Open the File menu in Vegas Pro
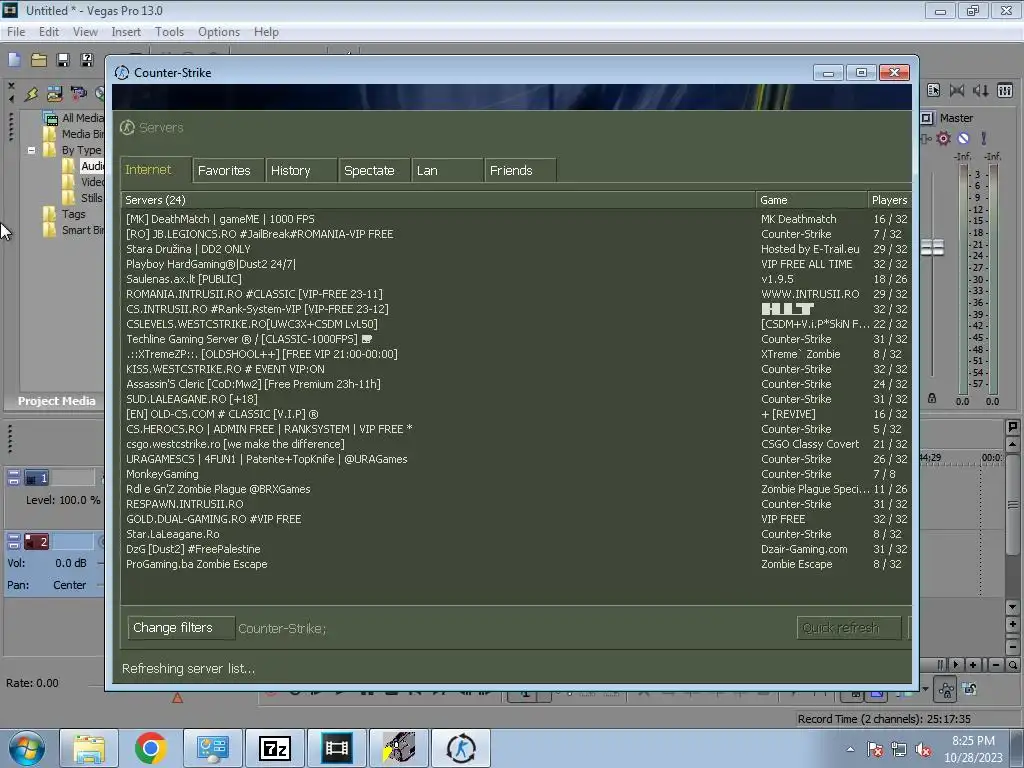1024x768 pixels. pyautogui.click(x=16, y=32)
